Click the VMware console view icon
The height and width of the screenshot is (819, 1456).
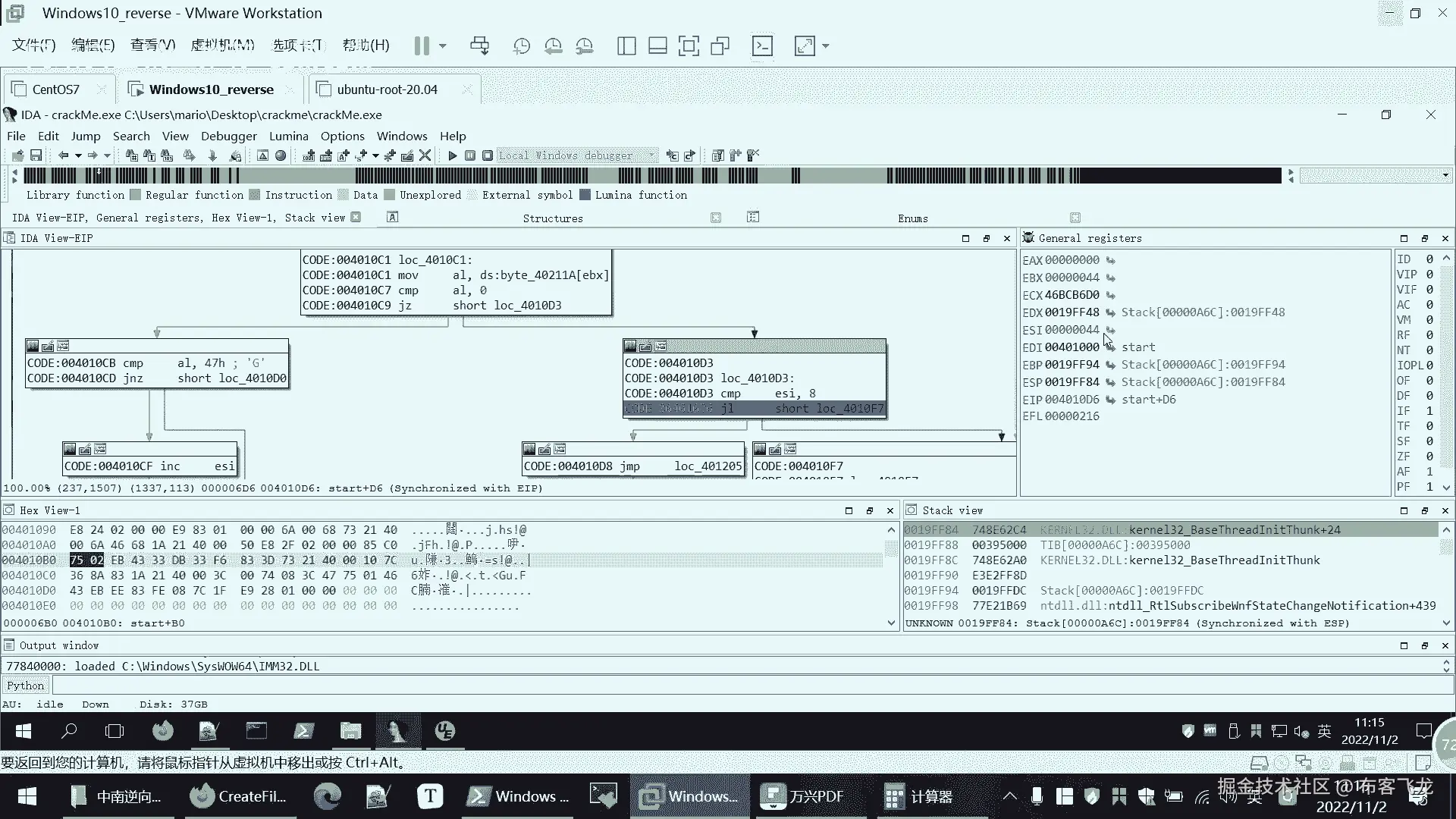[x=762, y=46]
